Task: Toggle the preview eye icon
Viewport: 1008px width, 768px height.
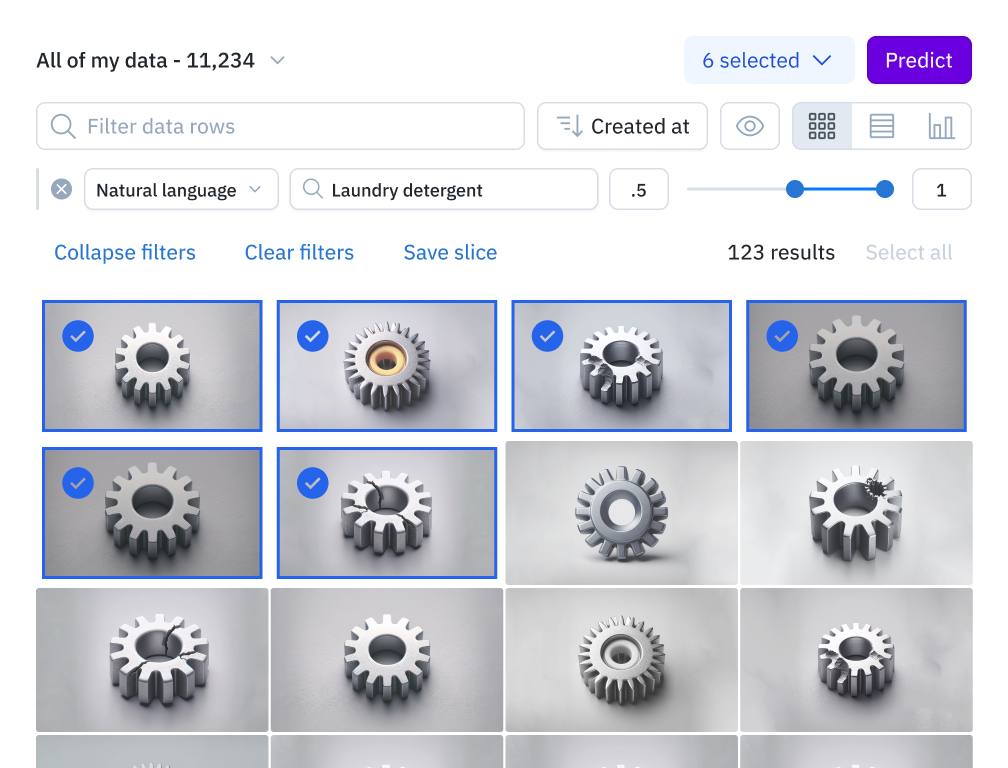Action: click(749, 126)
